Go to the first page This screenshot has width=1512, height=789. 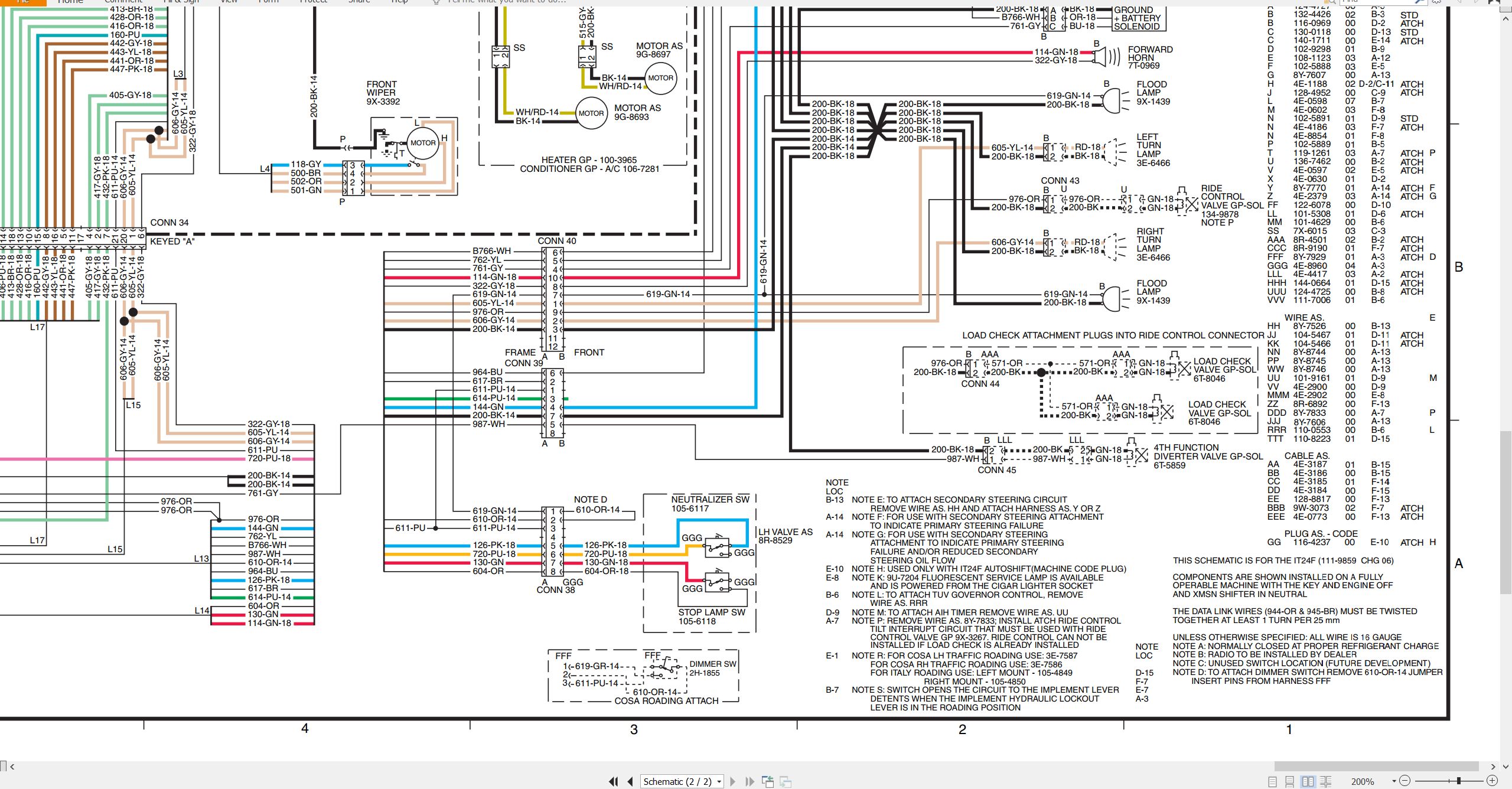[x=613, y=781]
